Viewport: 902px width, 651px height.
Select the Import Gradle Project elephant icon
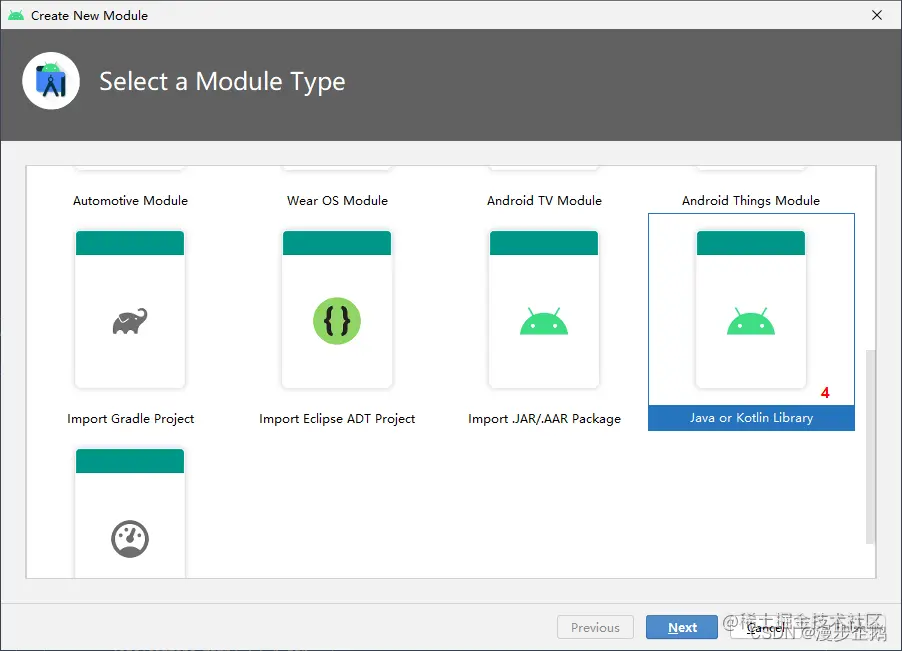click(x=130, y=321)
